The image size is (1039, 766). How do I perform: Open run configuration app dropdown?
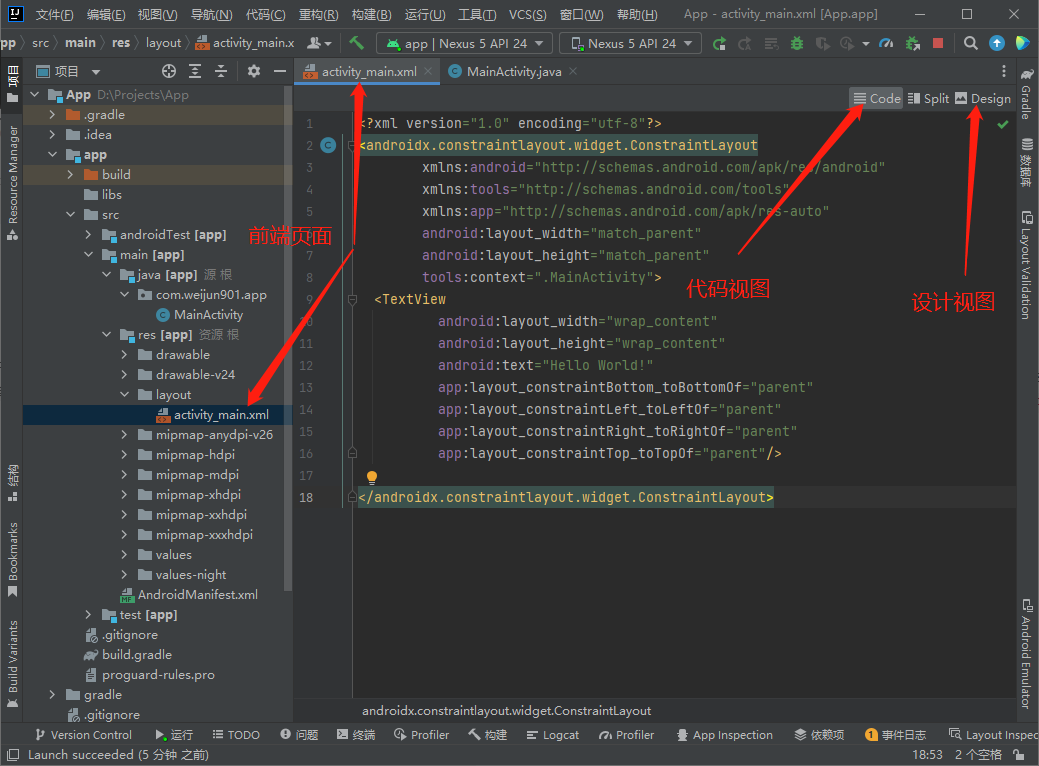(464, 44)
